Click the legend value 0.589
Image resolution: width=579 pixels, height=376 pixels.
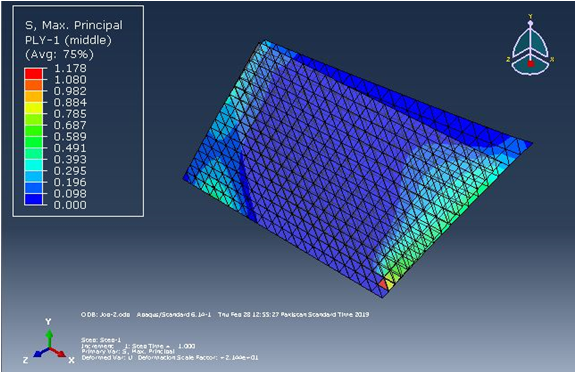(x=70, y=137)
